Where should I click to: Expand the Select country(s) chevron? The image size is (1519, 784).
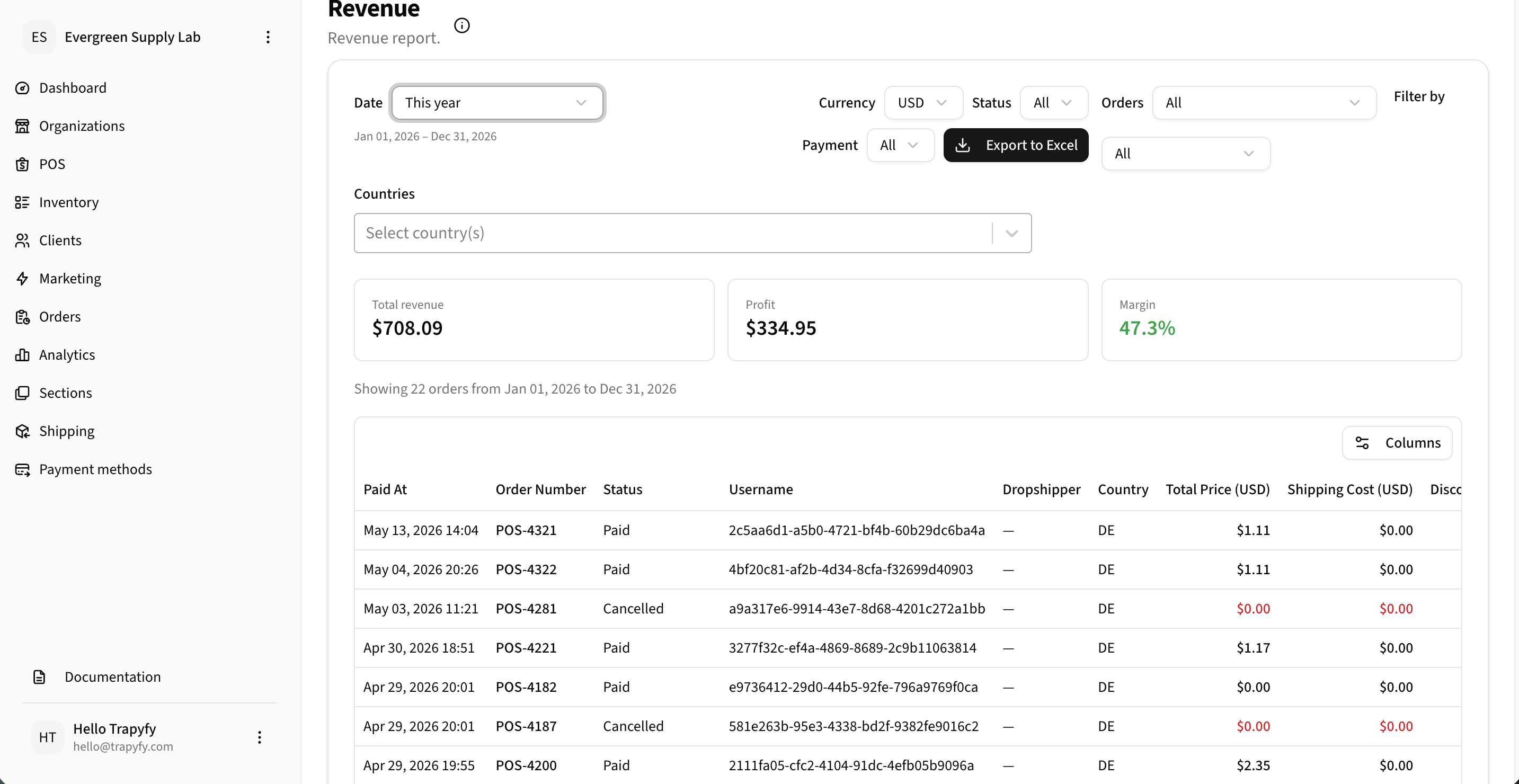[1012, 234]
